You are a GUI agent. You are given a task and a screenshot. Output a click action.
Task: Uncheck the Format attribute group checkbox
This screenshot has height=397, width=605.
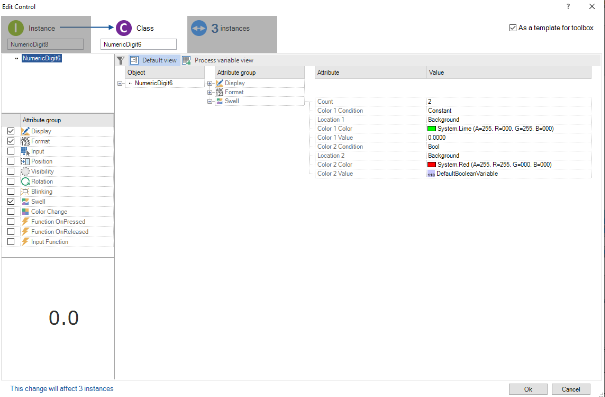click(11, 141)
